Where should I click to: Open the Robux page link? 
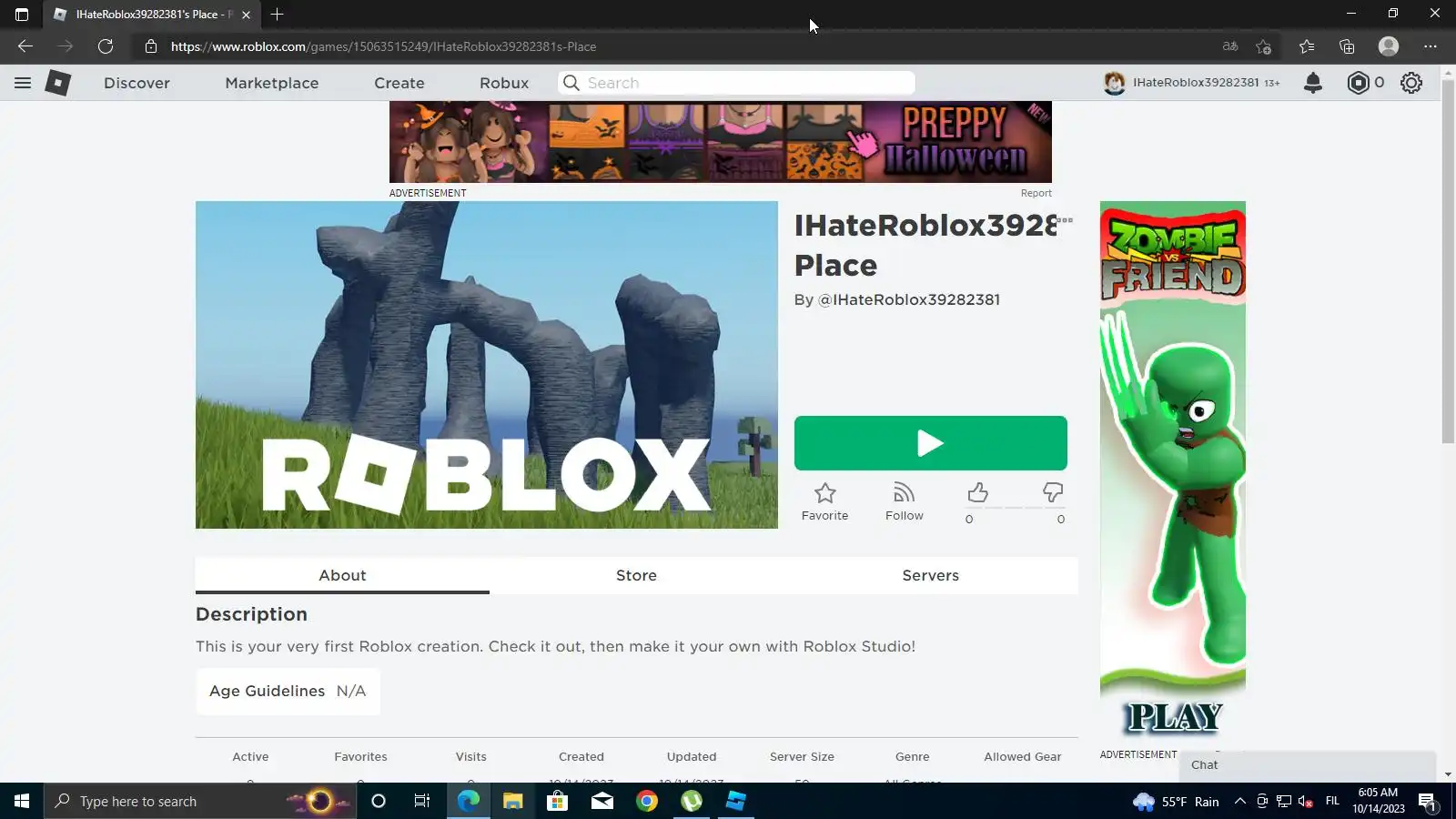(x=504, y=83)
